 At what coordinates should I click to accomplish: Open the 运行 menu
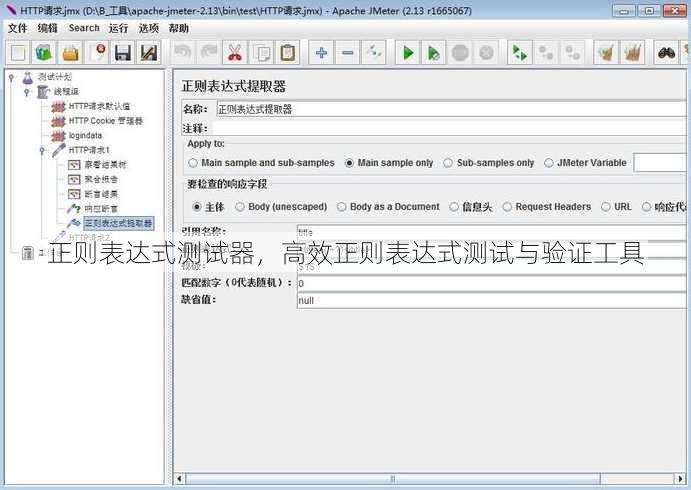(119, 28)
